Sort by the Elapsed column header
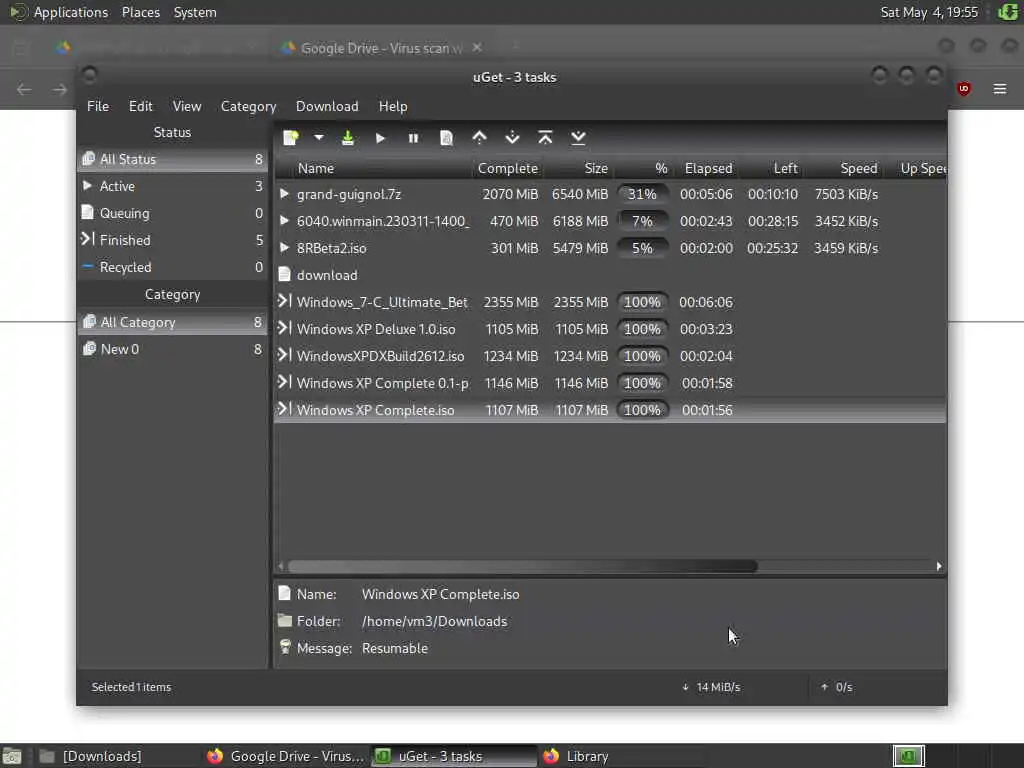1024x768 pixels. tap(707, 168)
